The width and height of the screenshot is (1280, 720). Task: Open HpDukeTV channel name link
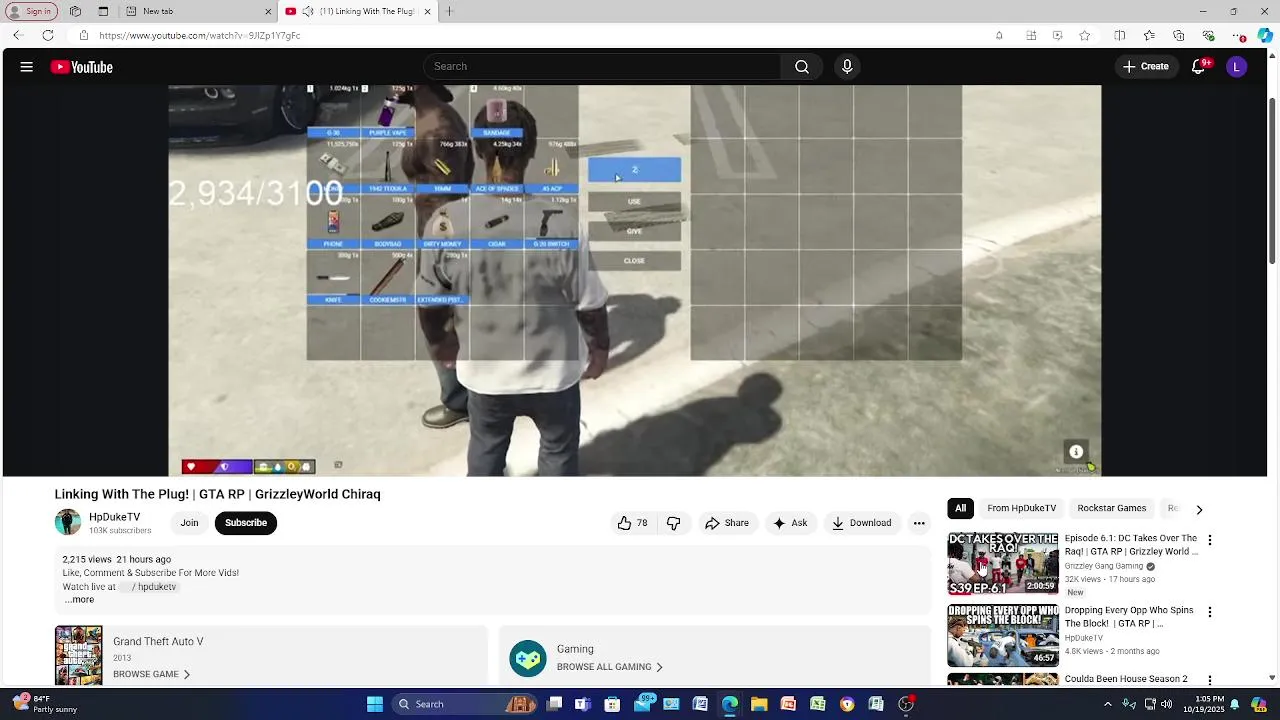(x=114, y=517)
